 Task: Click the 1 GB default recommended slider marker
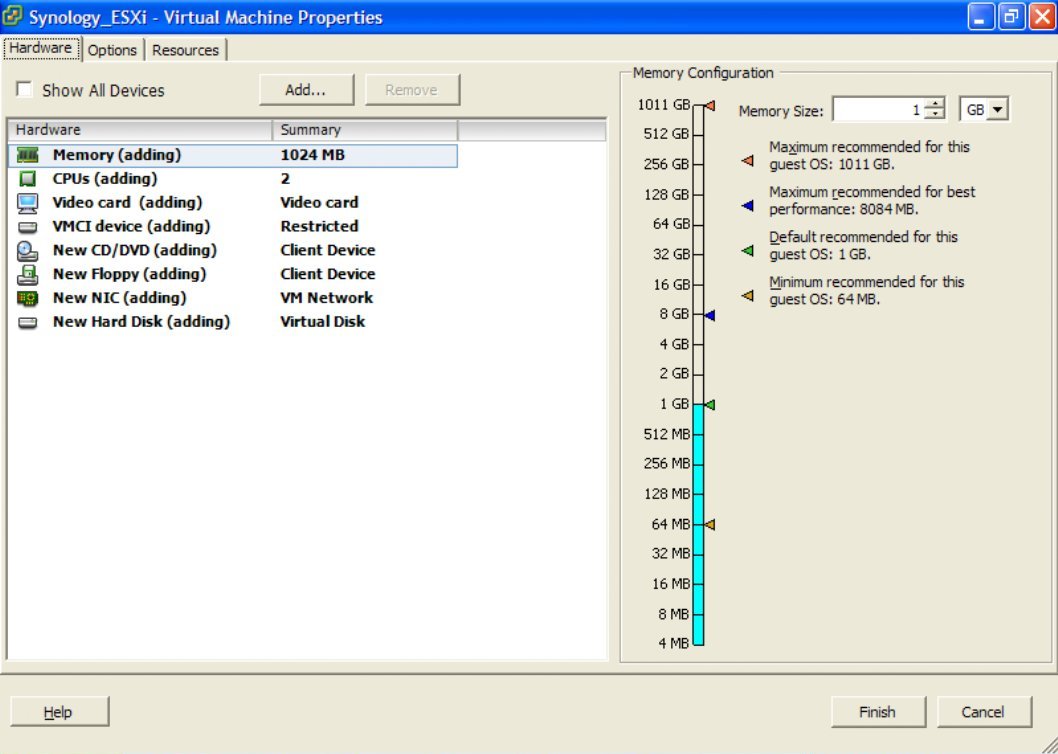tap(708, 404)
